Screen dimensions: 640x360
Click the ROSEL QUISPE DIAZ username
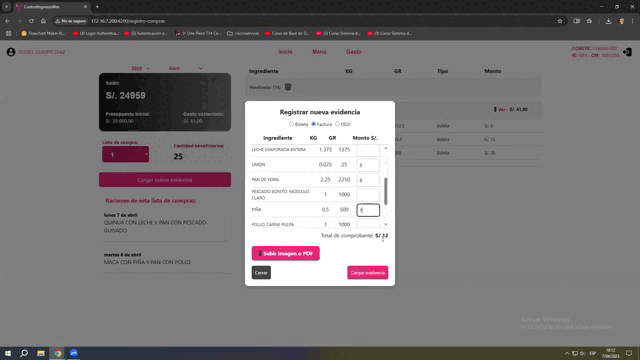pyautogui.click(x=42, y=52)
